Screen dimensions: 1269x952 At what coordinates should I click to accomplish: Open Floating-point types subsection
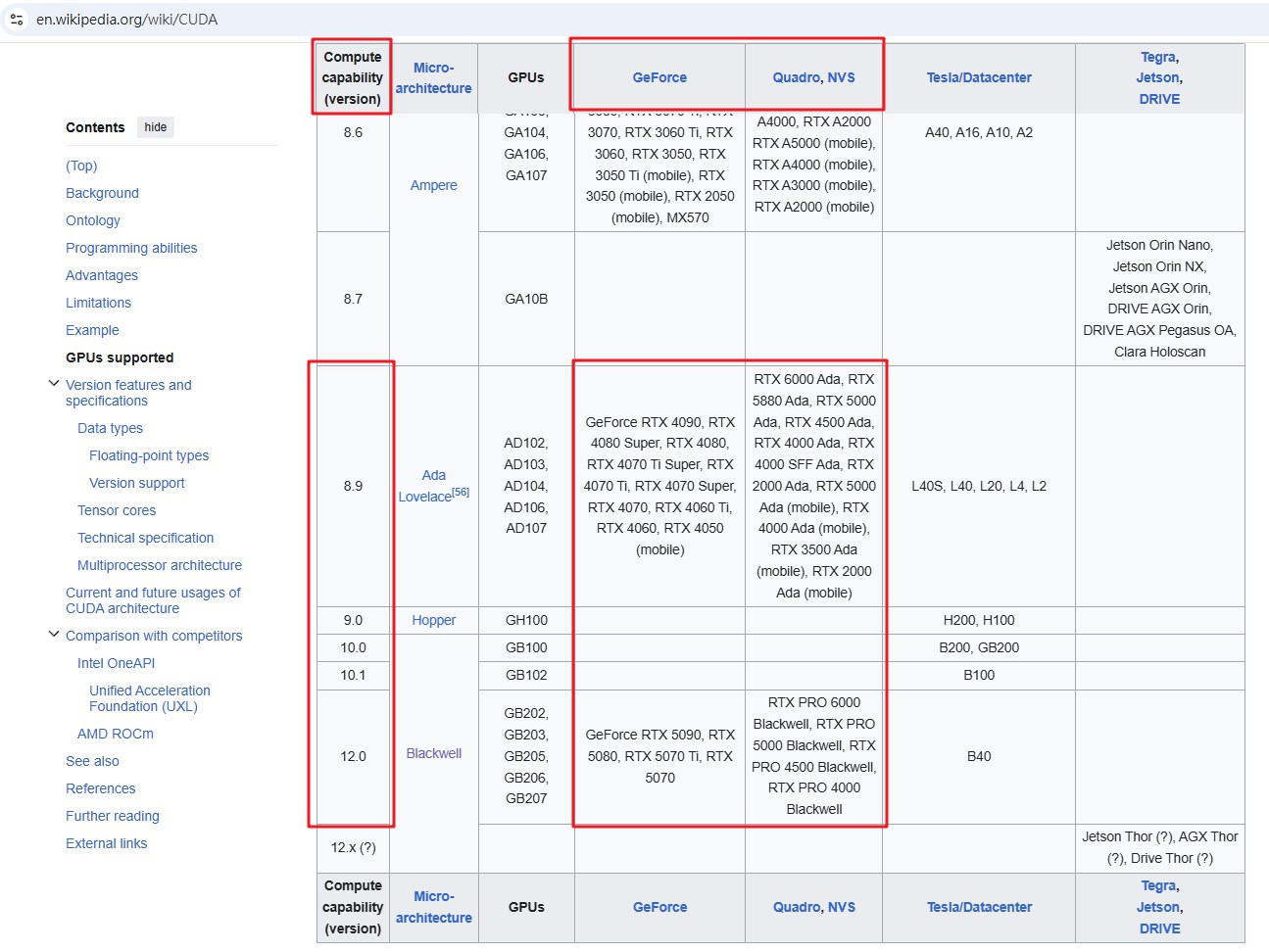pyautogui.click(x=149, y=455)
